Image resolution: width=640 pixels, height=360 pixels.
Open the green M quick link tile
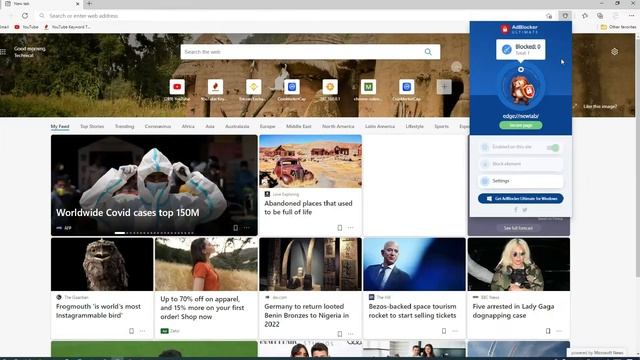point(368,87)
